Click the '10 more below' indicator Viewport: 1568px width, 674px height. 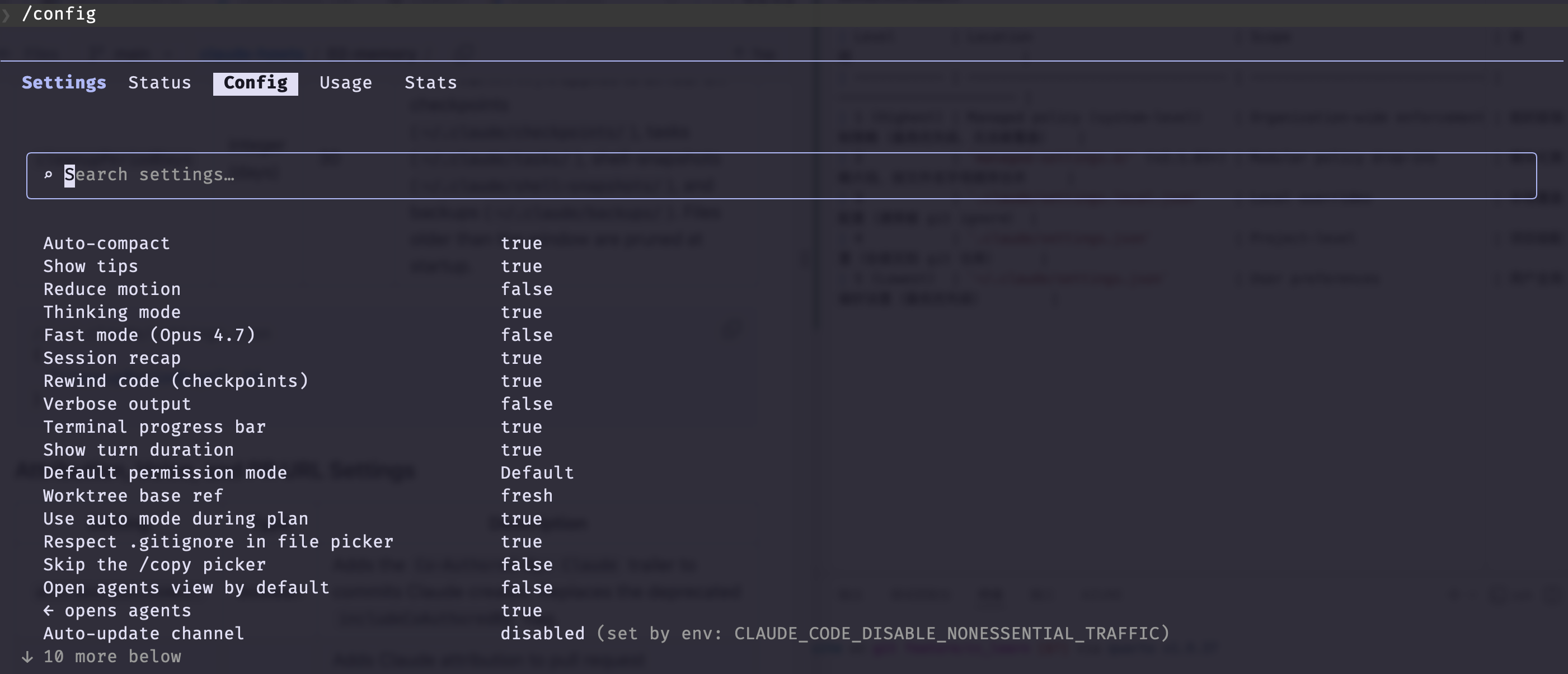click(x=102, y=657)
